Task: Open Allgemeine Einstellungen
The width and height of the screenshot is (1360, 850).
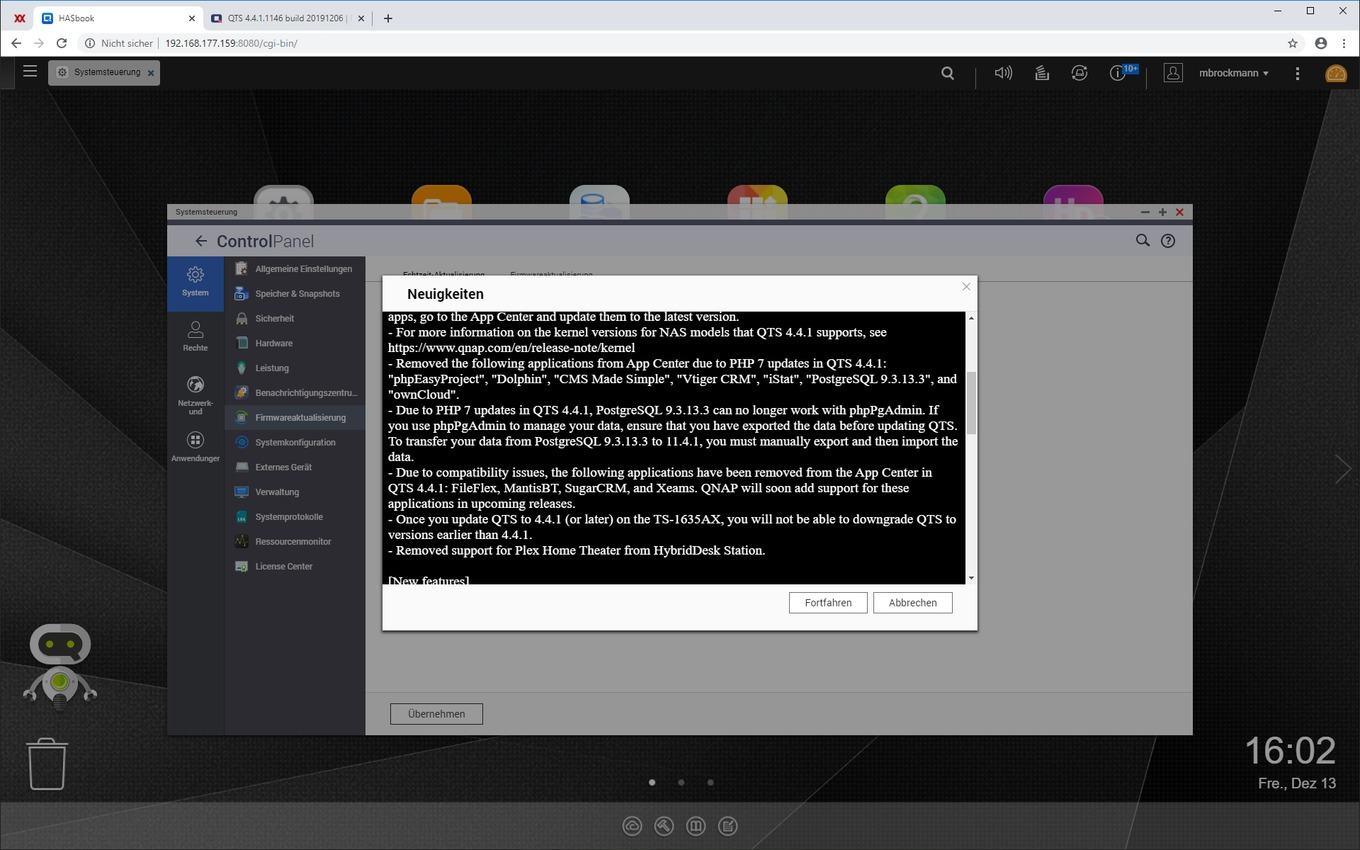Action: [295, 269]
